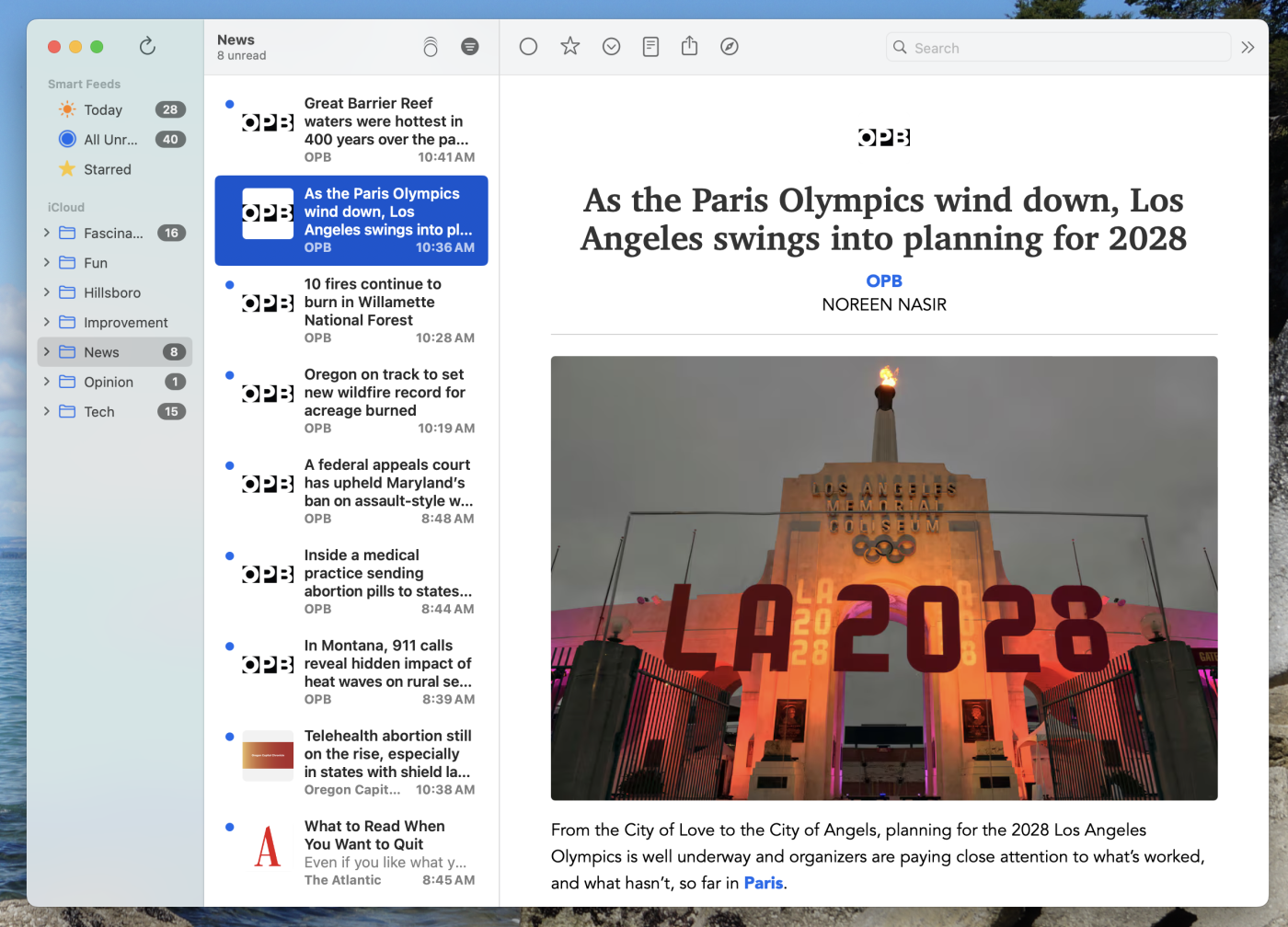Click the Oregon Capital thumbnail beside Telehealth article
This screenshot has width=1288, height=927.
click(268, 755)
